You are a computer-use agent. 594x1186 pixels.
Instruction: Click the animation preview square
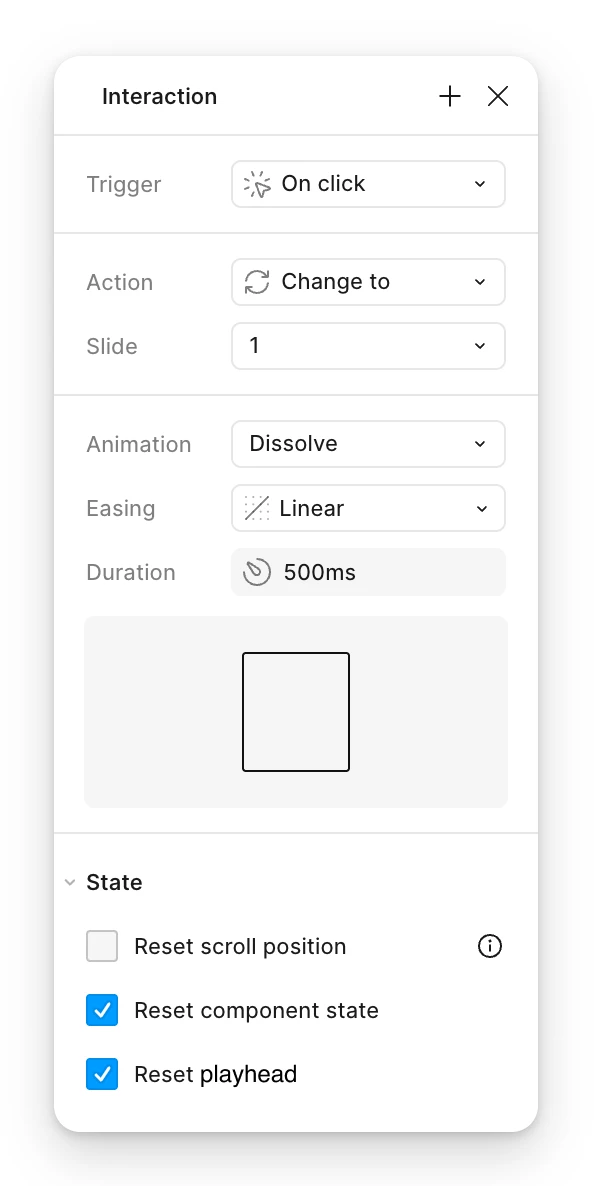click(296, 712)
